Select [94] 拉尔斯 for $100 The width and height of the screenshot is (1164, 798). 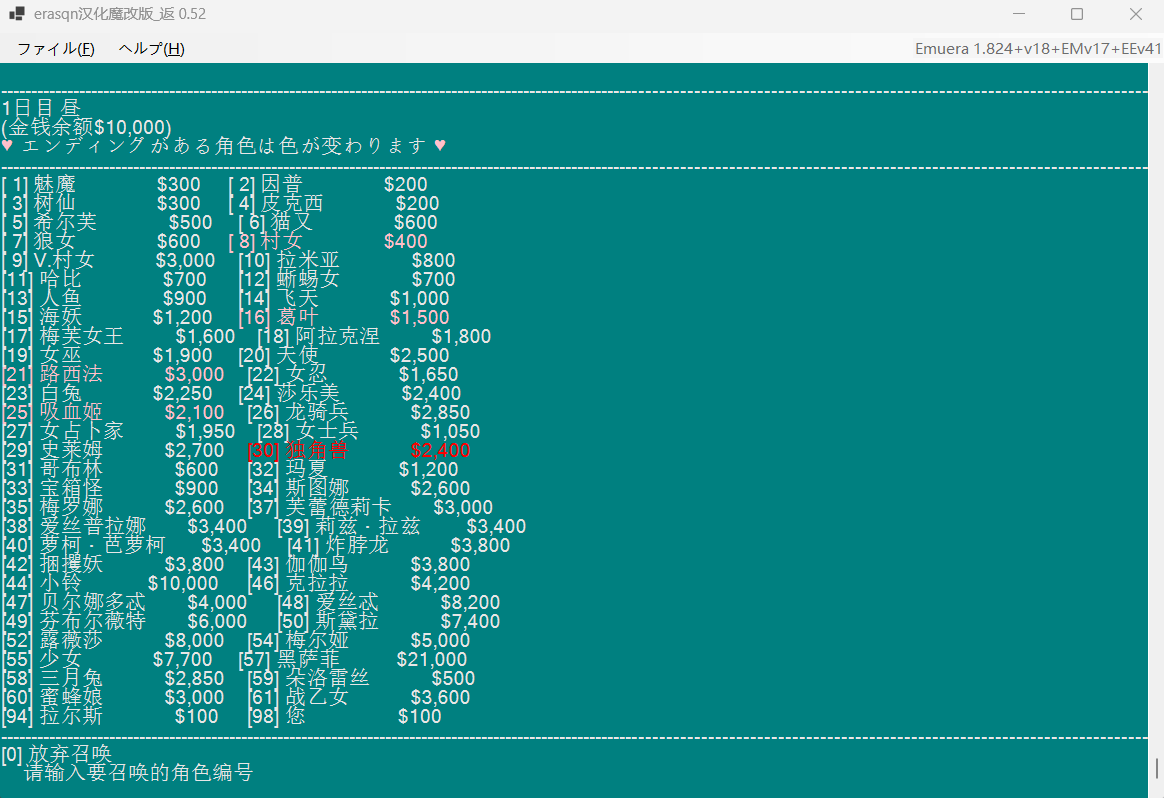pos(110,716)
